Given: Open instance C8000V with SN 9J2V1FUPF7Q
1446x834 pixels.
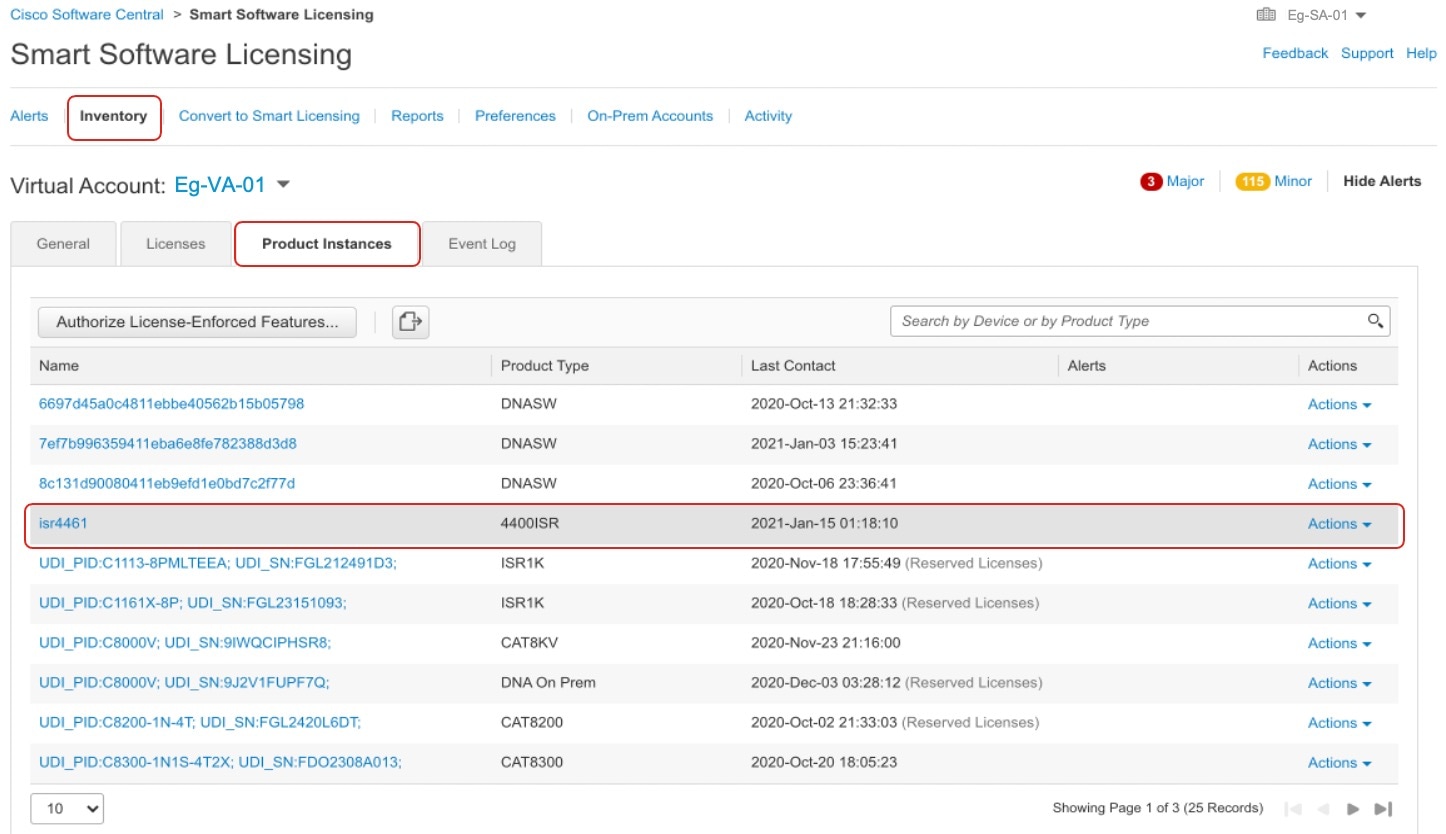Looking at the screenshot, I should tap(184, 683).
